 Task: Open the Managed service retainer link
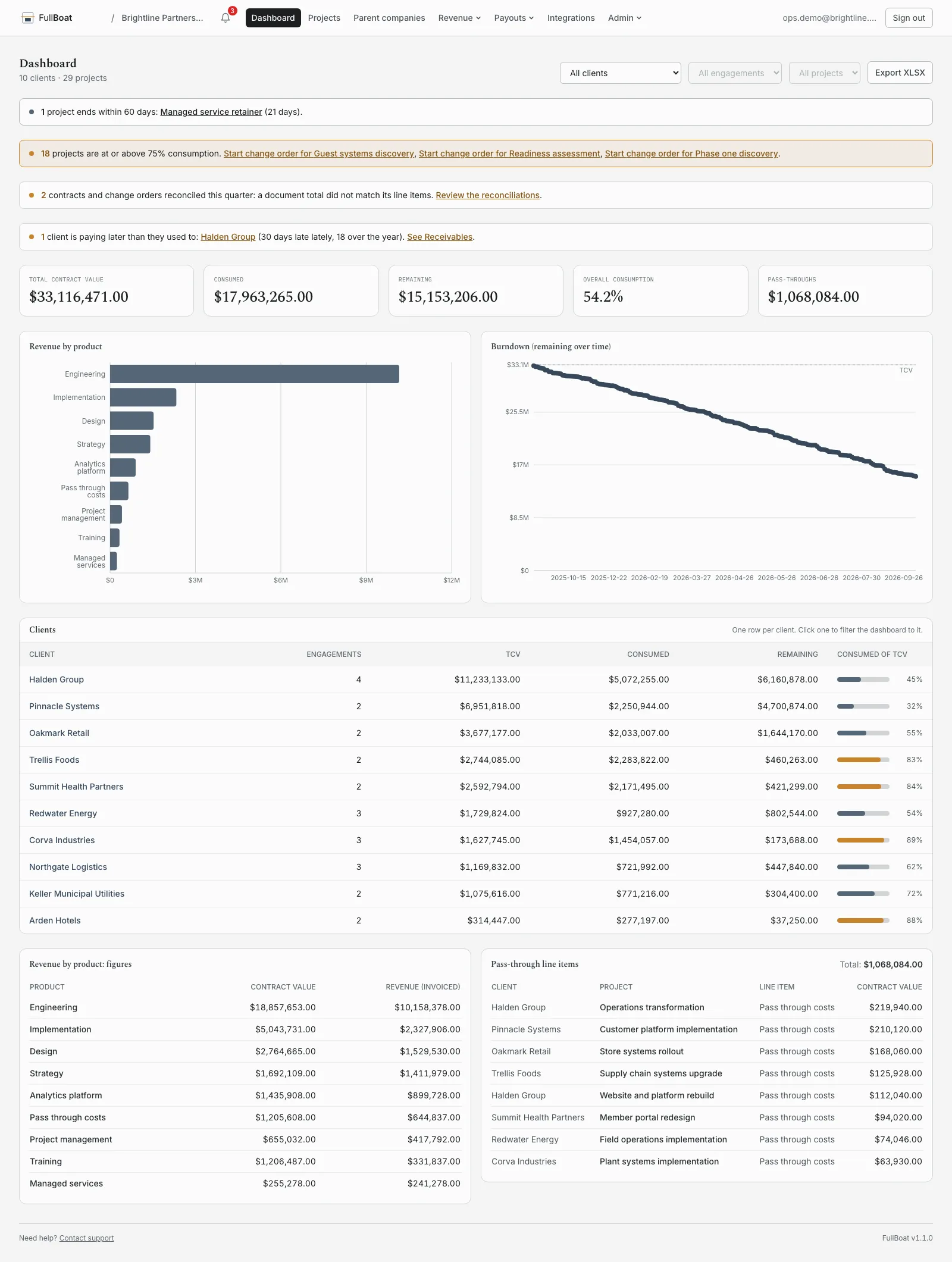[x=211, y=112]
